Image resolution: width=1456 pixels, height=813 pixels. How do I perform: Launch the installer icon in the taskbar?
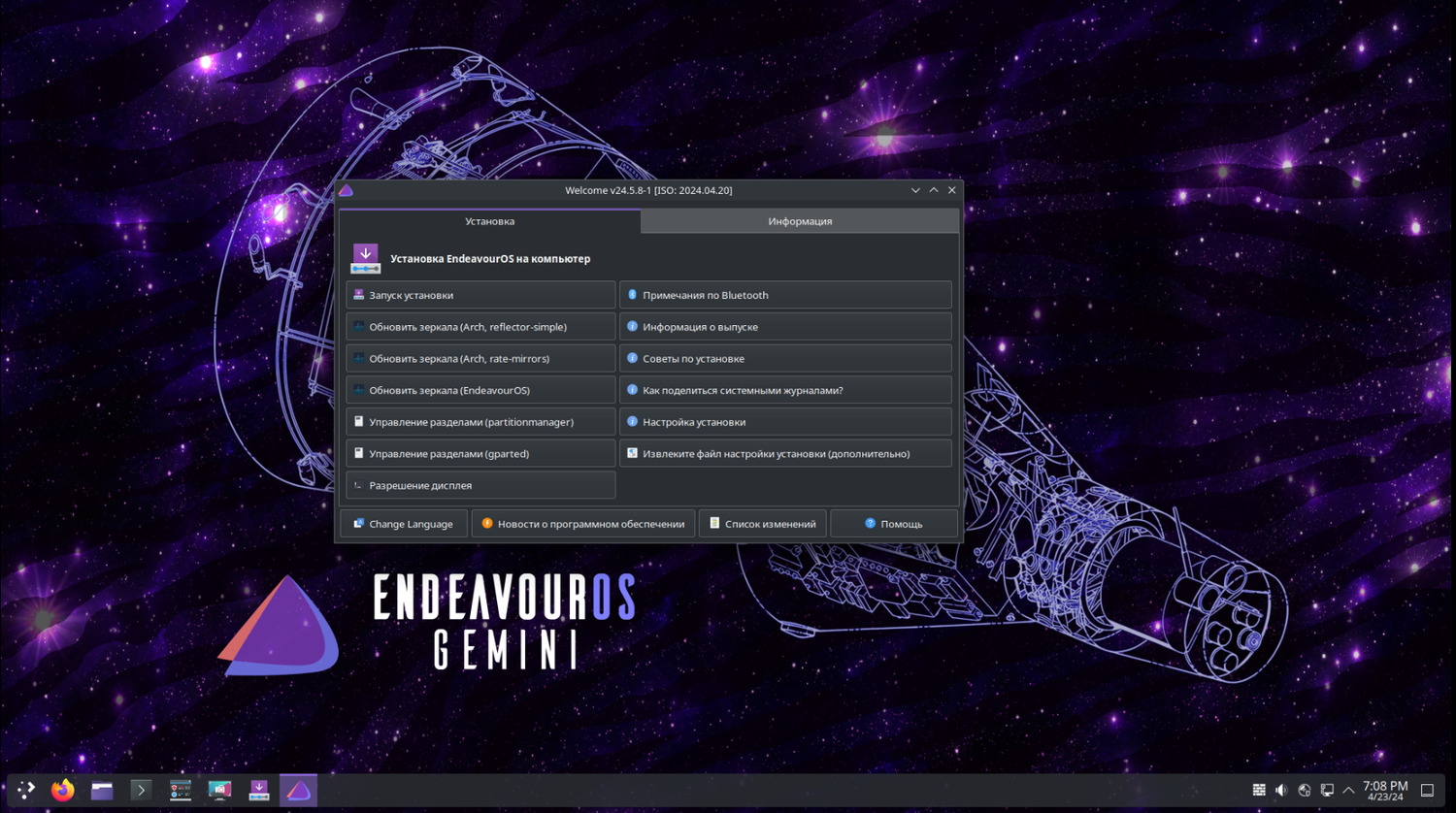pos(259,790)
